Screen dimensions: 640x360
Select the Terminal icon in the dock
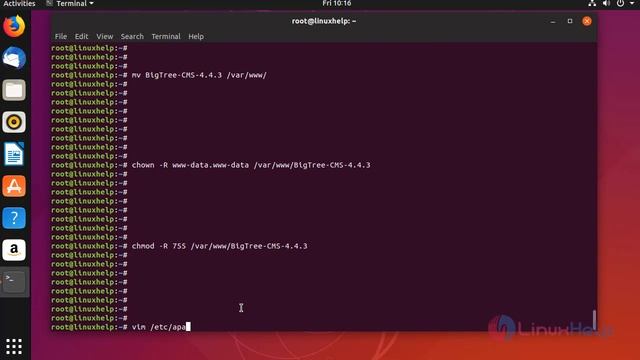[x=14, y=282]
